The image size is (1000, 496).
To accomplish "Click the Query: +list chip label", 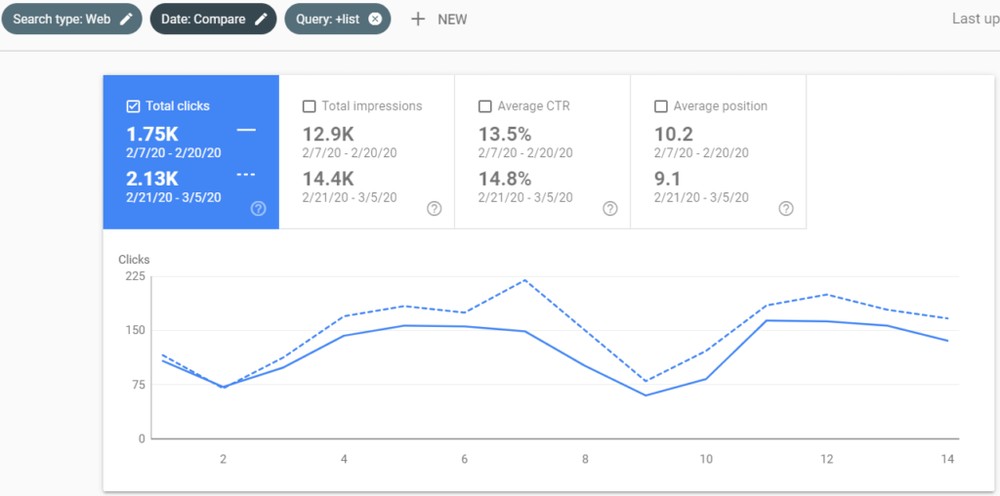I will [328, 19].
